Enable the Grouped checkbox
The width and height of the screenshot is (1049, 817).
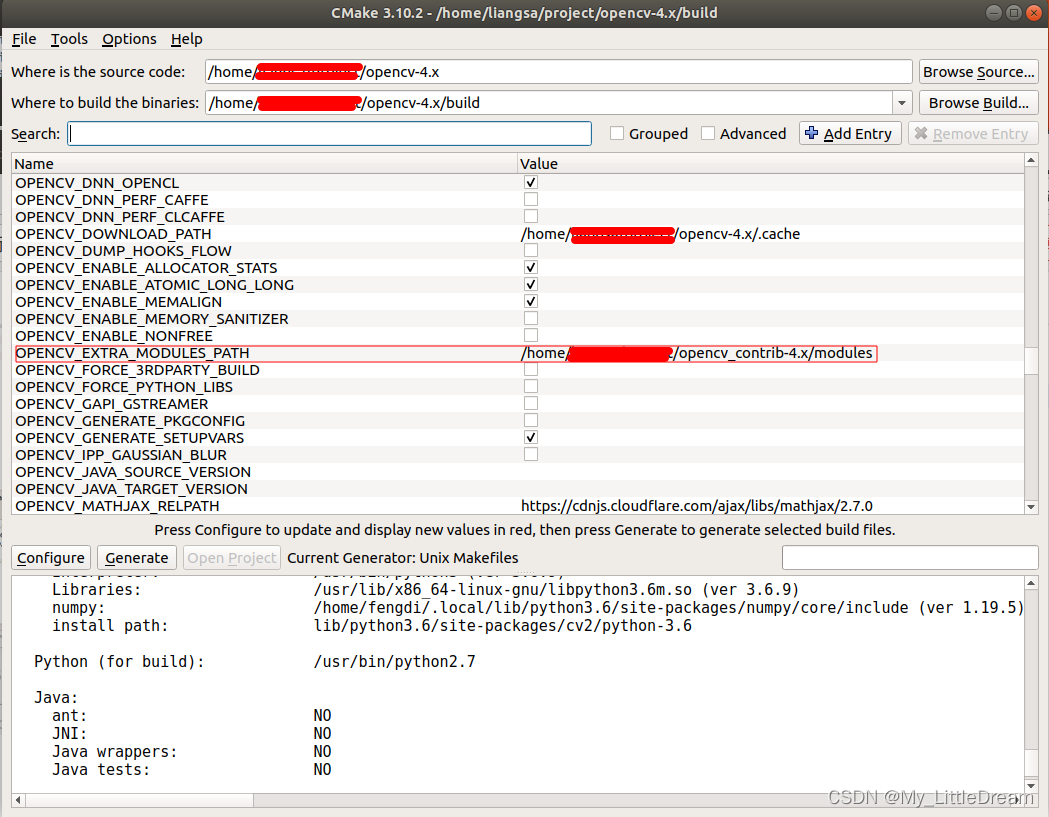point(617,134)
